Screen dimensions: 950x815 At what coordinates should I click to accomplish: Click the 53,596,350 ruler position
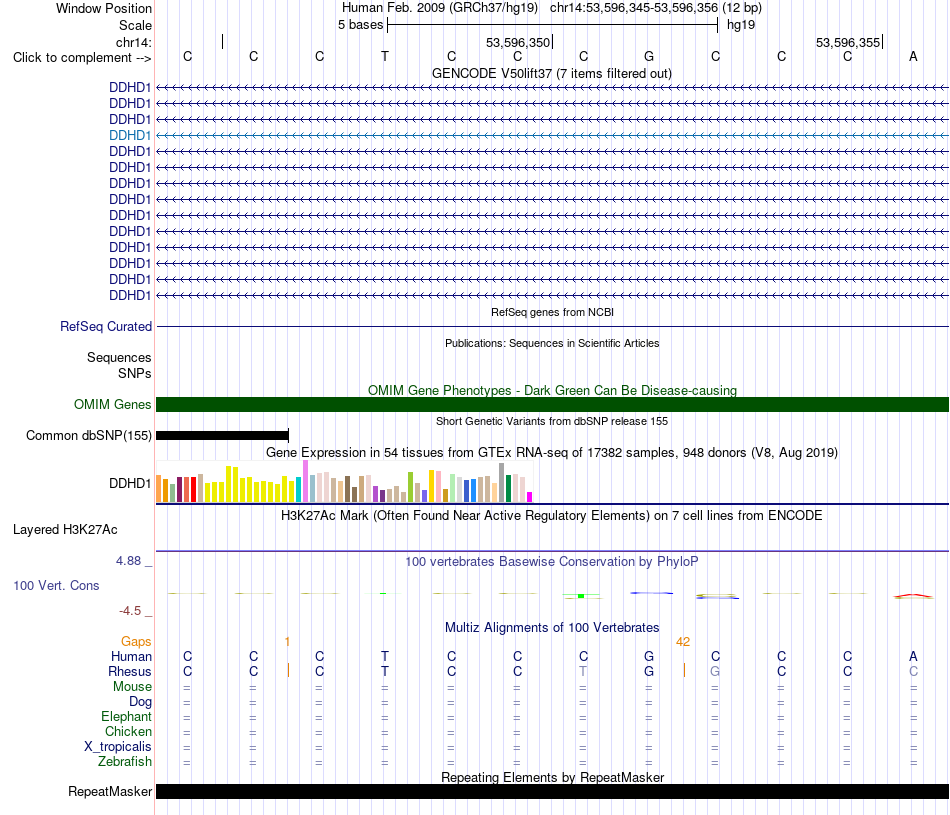tap(518, 42)
